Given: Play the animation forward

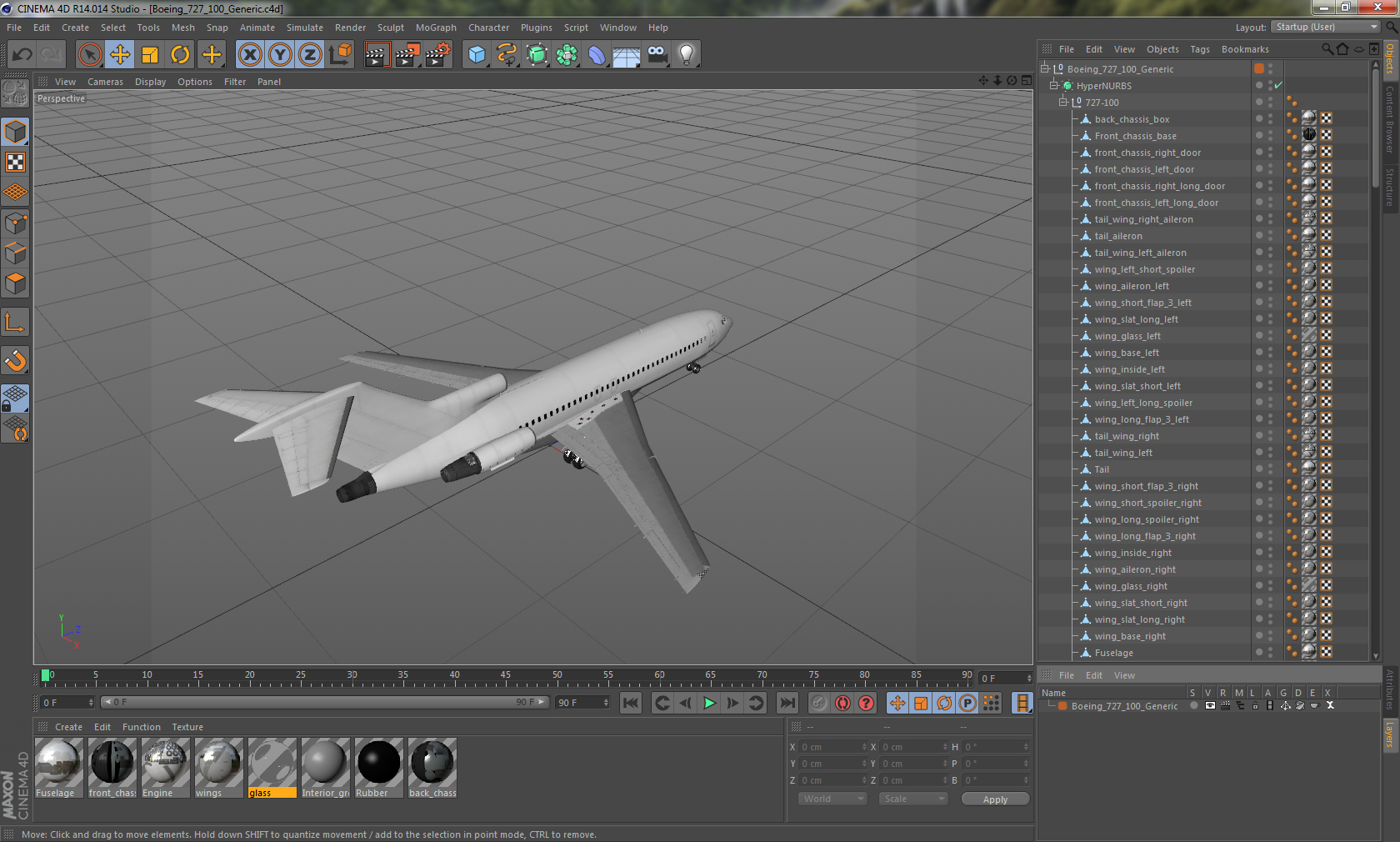Looking at the screenshot, I should (709, 703).
